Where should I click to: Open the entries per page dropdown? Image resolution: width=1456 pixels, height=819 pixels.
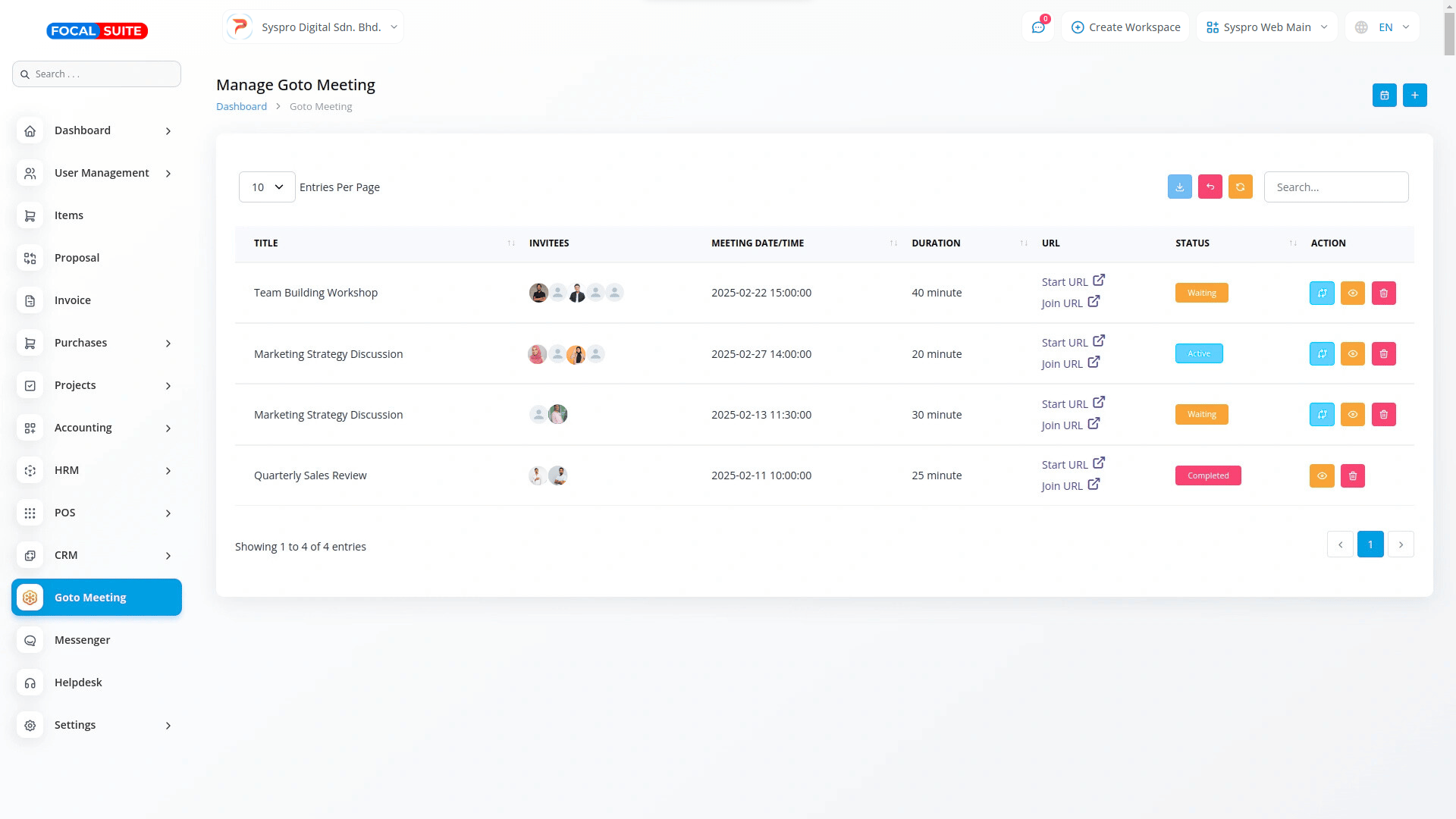coord(267,187)
